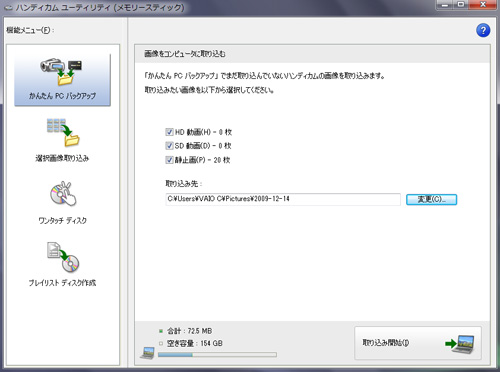Click the 画像をコンピュータに取り込む header
This screenshot has width=500, height=372.
click(185, 54)
